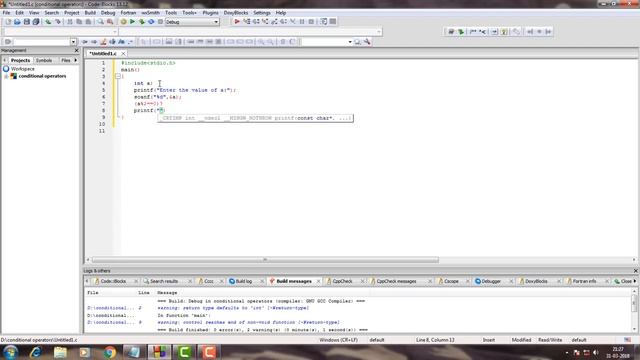The image size is (640, 360).
Task: Click the Build and run icon
Action: [x=142, y=22]
